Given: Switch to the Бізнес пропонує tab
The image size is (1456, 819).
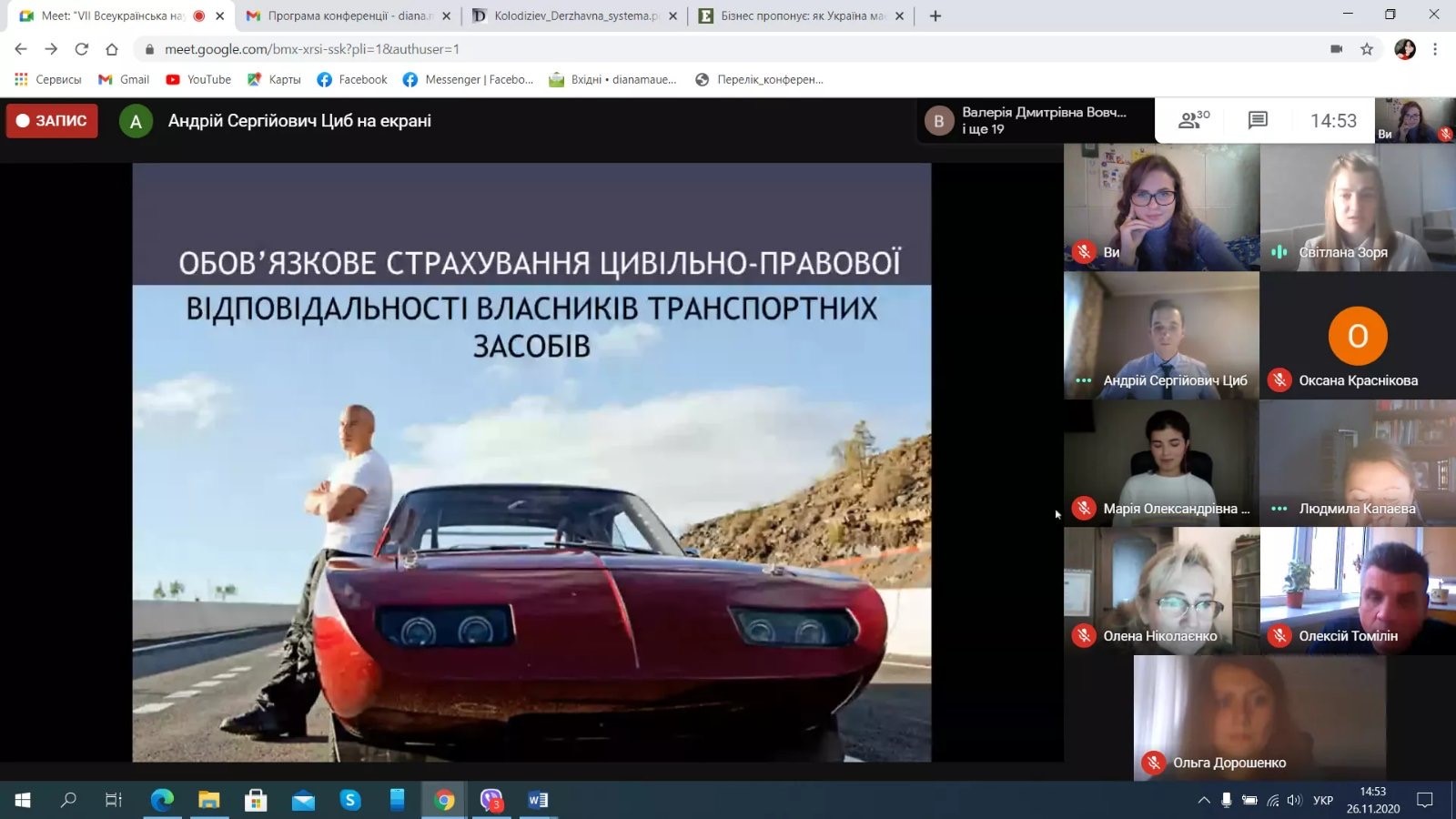Looking at the screenshot, I should pyautogui.click(x=801, y=15).
